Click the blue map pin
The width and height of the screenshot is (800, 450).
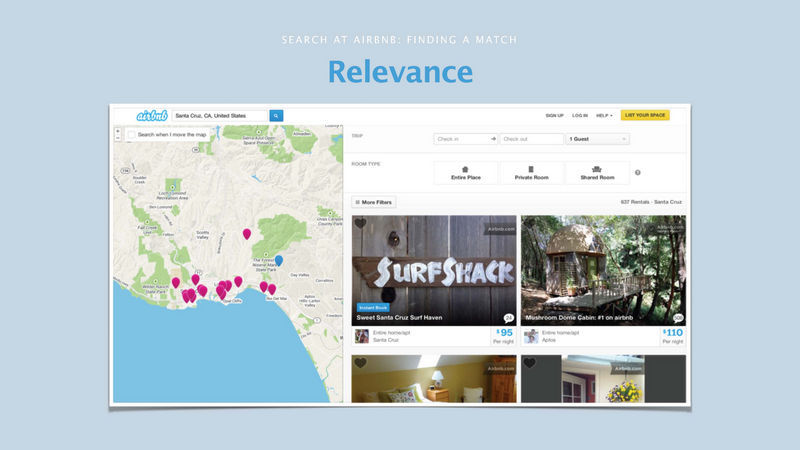pyautogui.click(x=279, y=260)
